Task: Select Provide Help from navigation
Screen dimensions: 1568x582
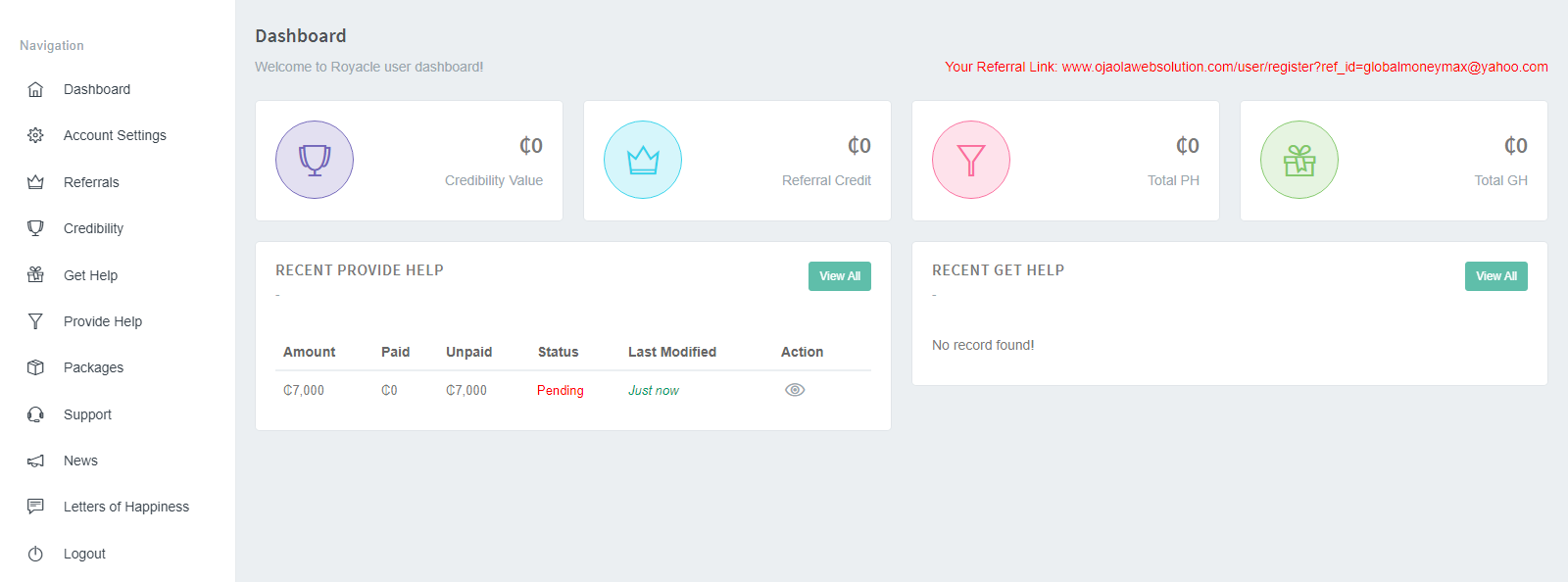Action: click(103, 321)
